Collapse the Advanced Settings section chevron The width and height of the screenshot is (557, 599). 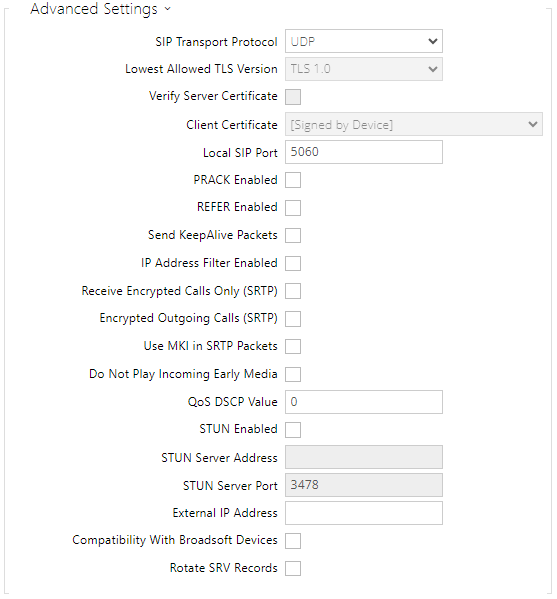point(168,9)
